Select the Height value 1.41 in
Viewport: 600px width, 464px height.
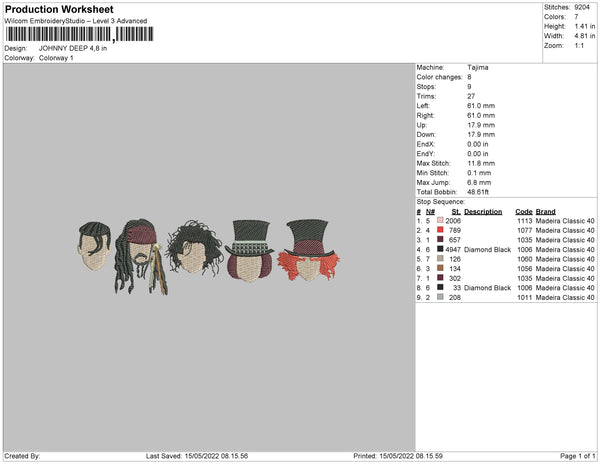pos(585,26)
